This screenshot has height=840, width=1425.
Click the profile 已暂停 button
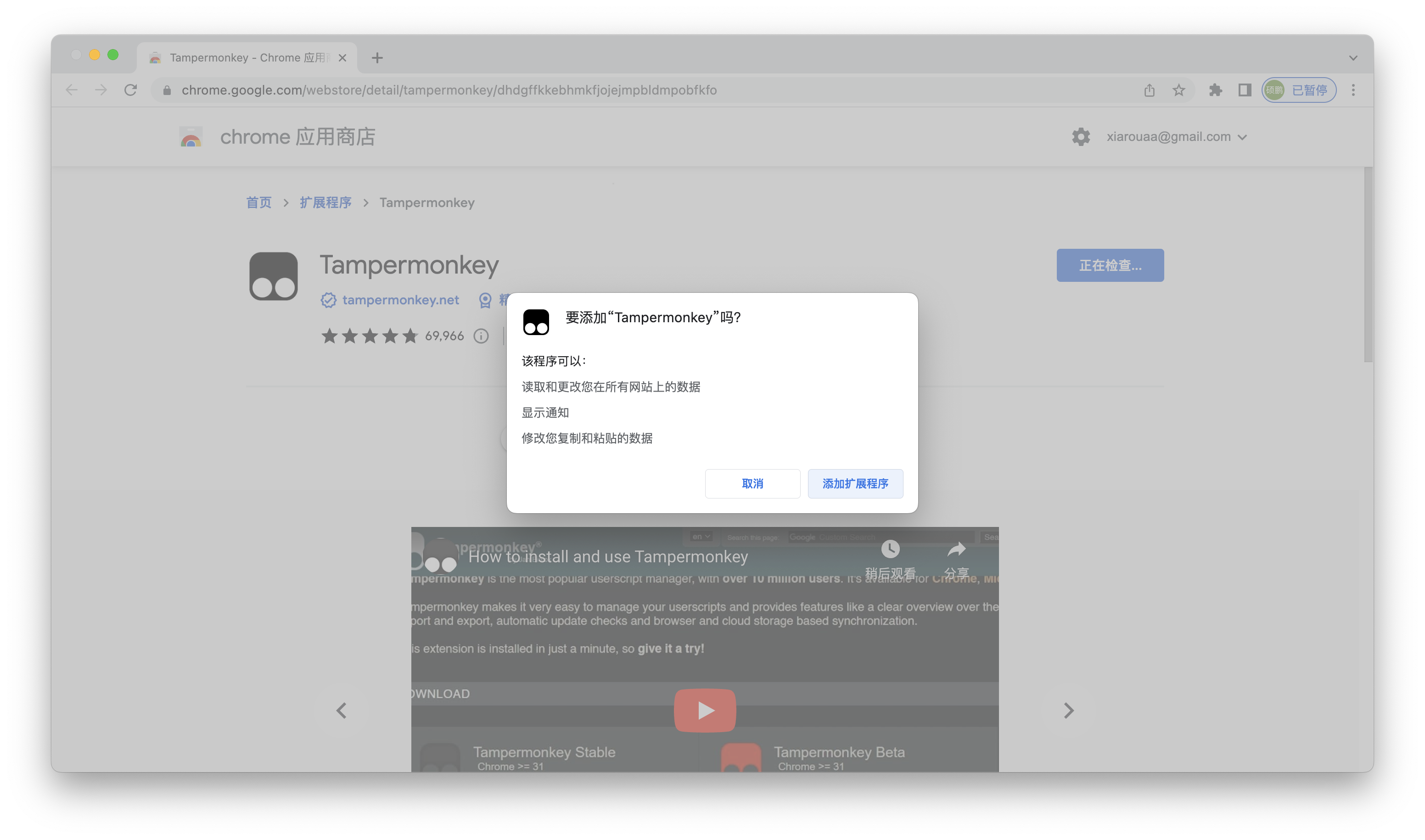[1299, 90]
